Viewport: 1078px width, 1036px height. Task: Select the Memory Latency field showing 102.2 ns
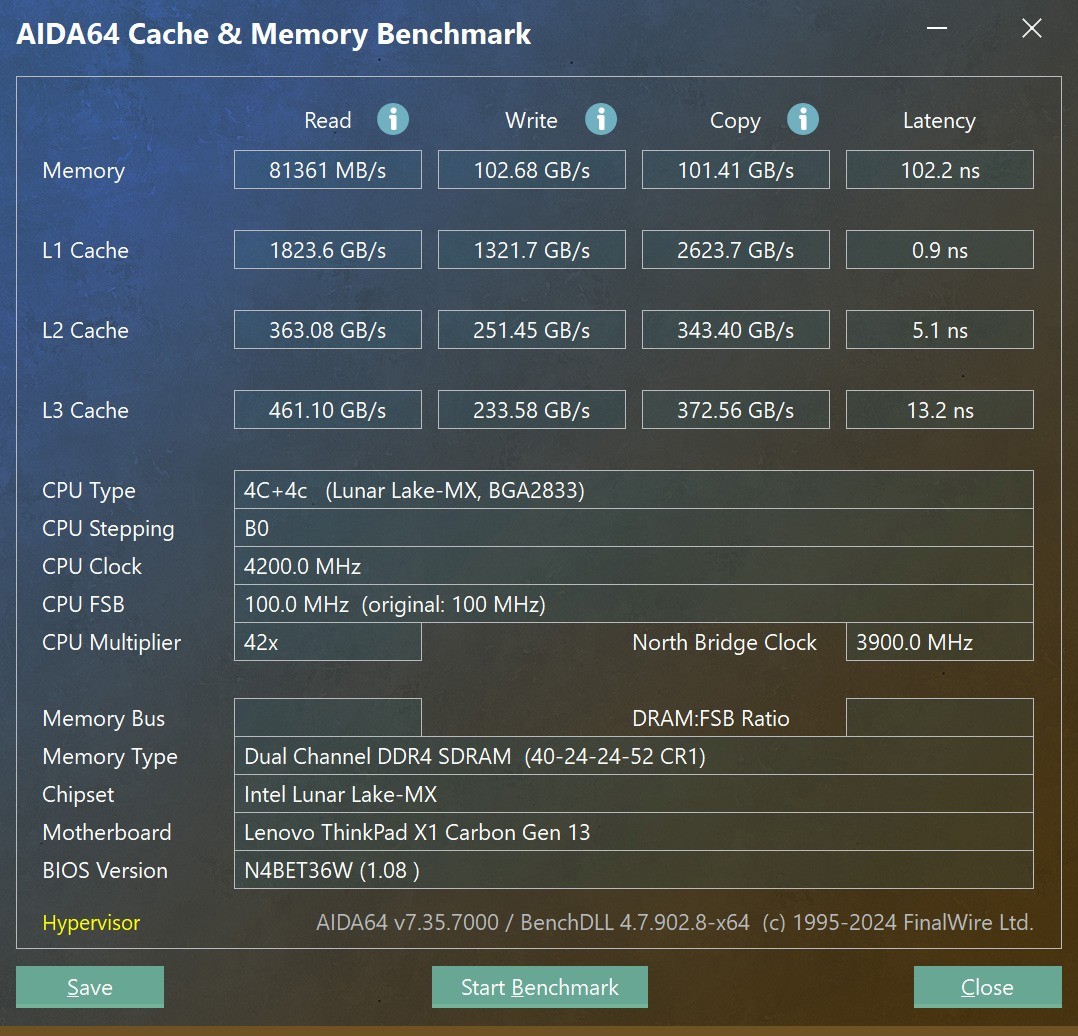click(x=939, y=169)
